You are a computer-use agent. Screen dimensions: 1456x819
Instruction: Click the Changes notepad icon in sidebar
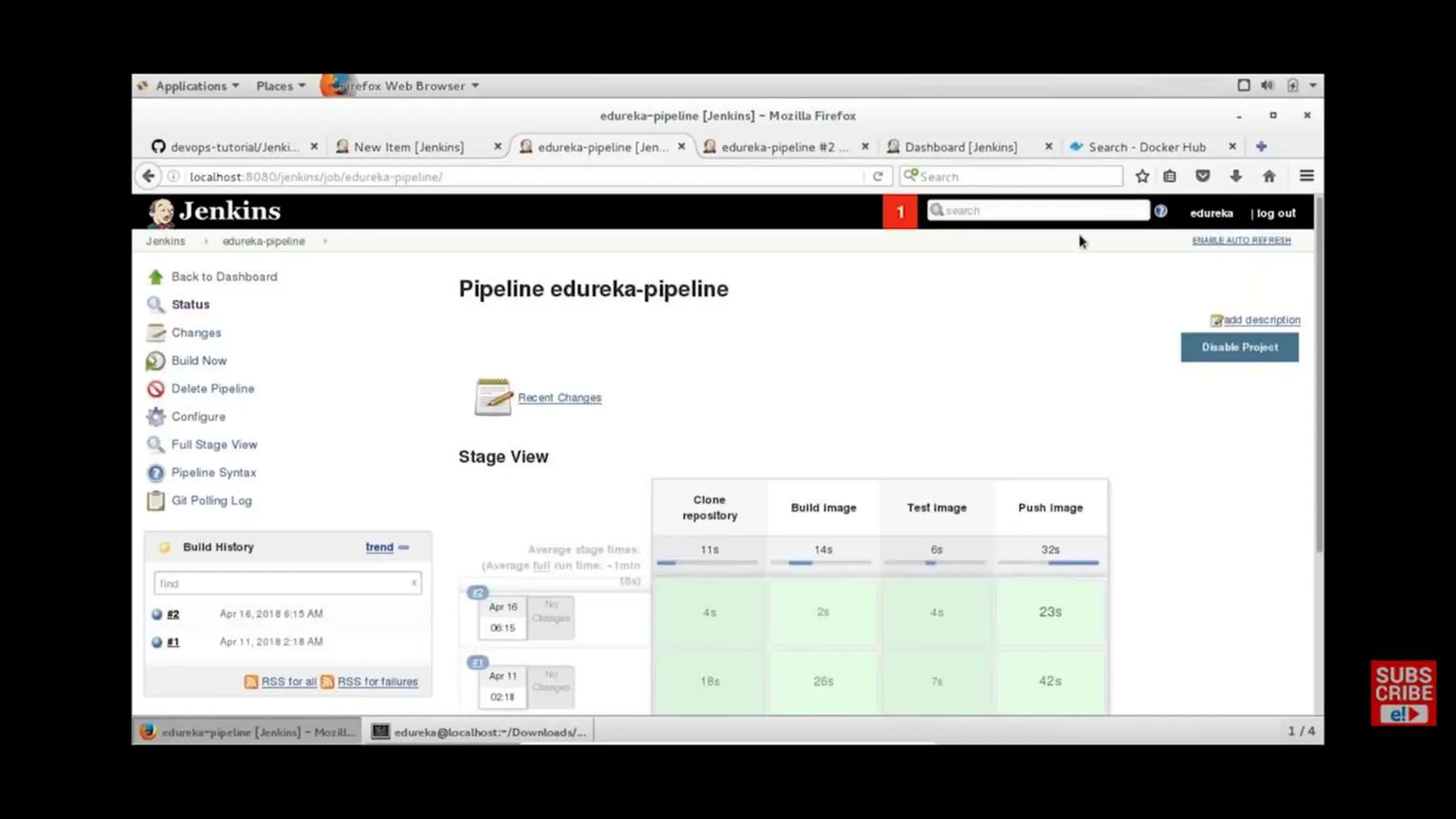tap(156, 333)
